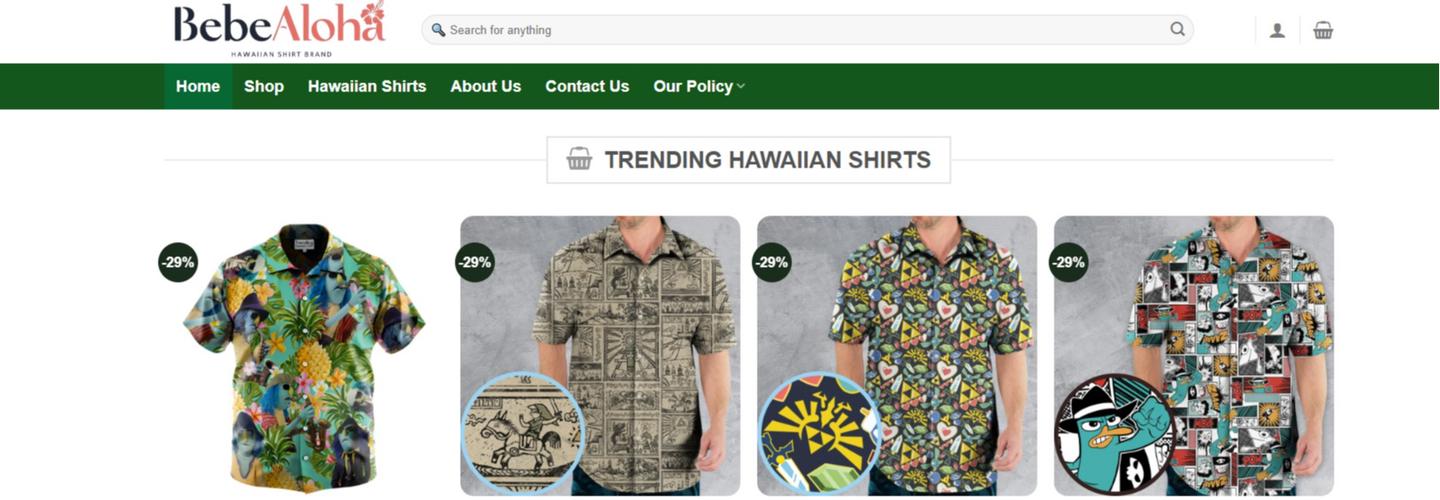Open the pineapple tropical shirt product
Screen dimensions: 1440x500
[x=304, y=360]
